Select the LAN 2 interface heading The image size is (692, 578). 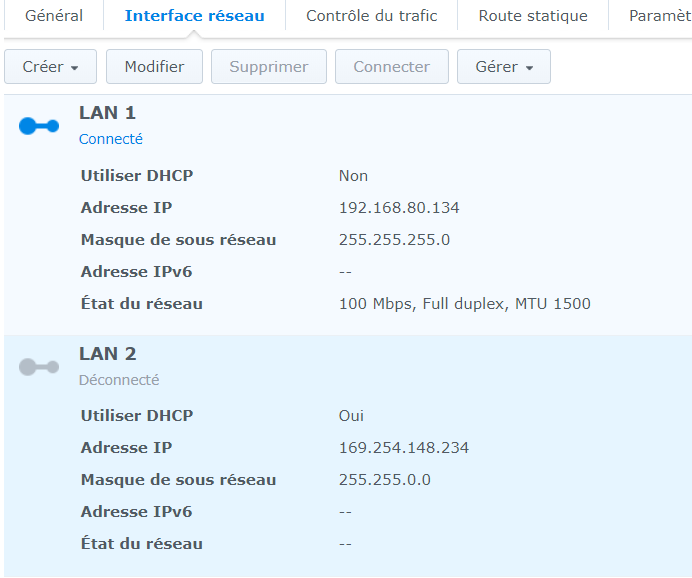pyautogui.click(x=107, y=354)
